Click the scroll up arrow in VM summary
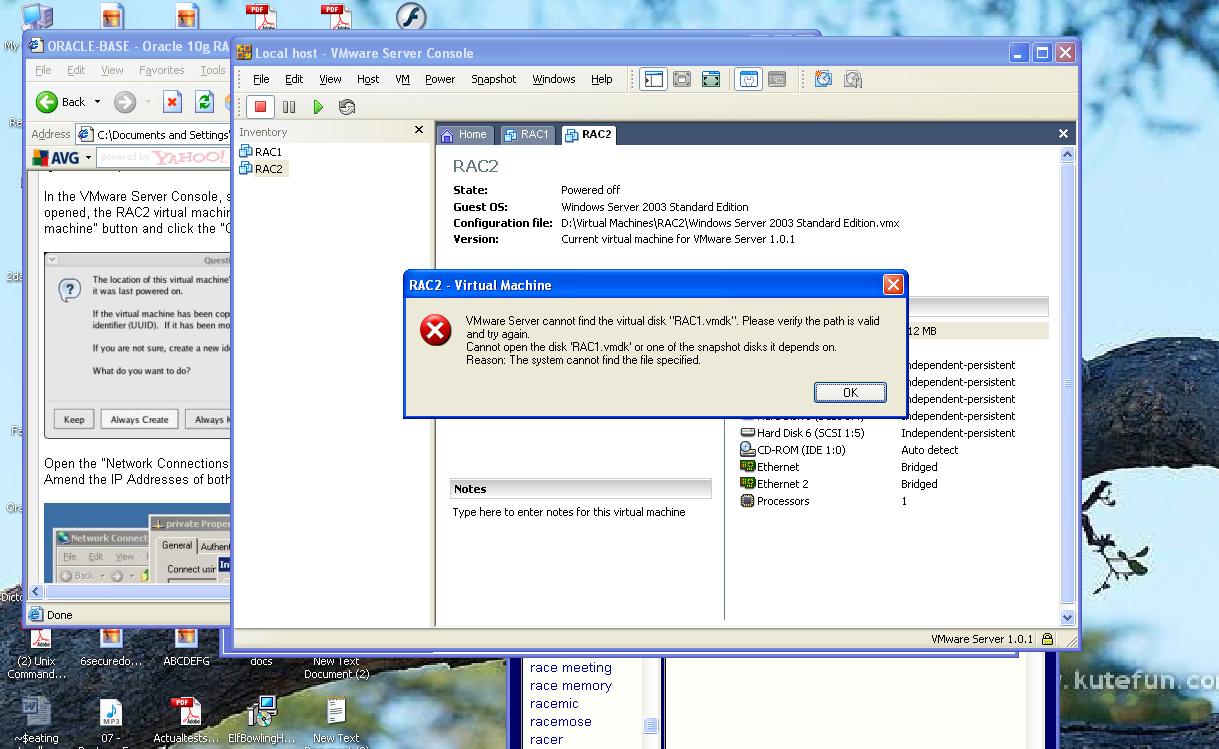This screenshot has width=1219, height=749. 1067,154
